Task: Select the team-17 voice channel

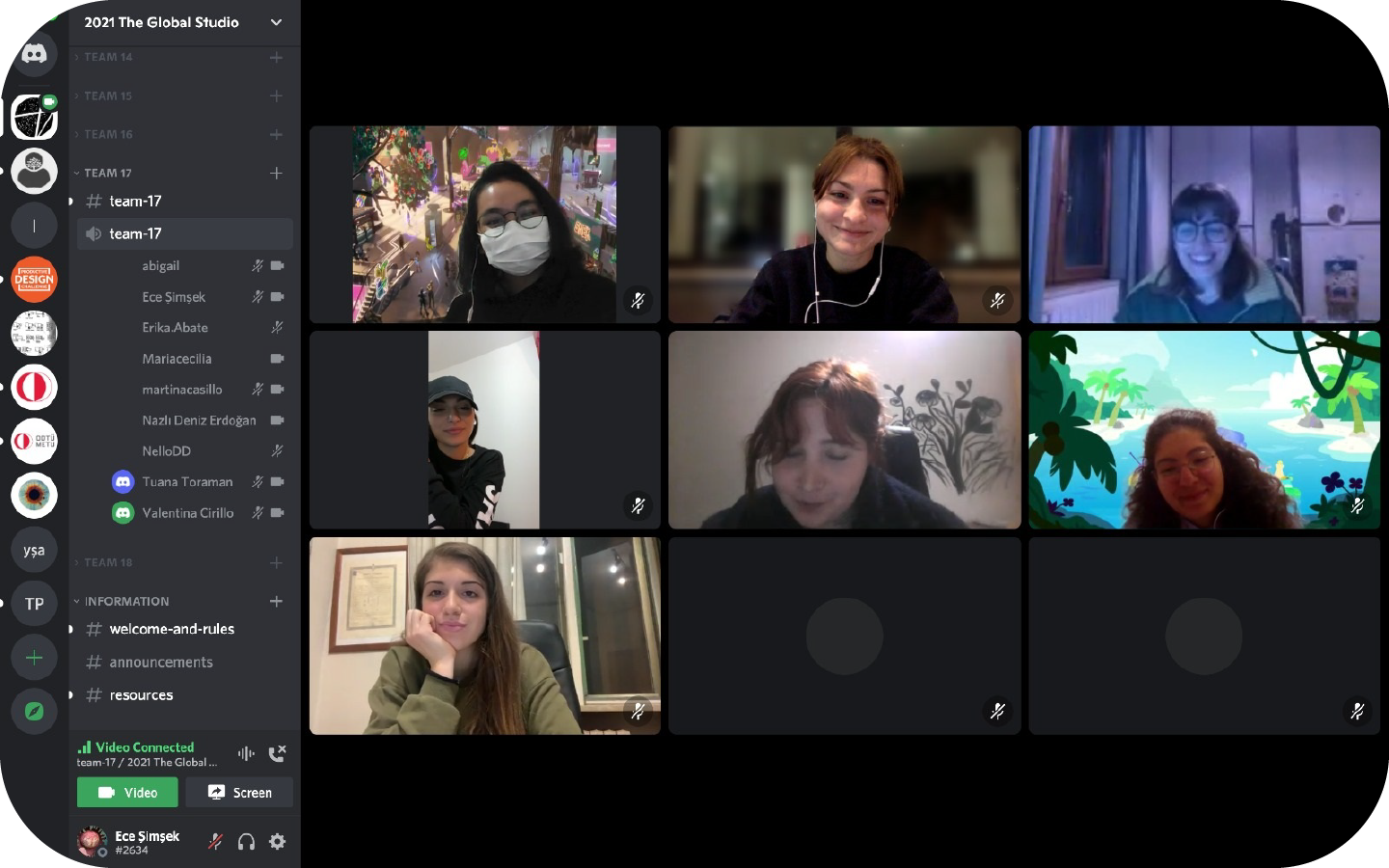Action: click(x=185, y=233)
